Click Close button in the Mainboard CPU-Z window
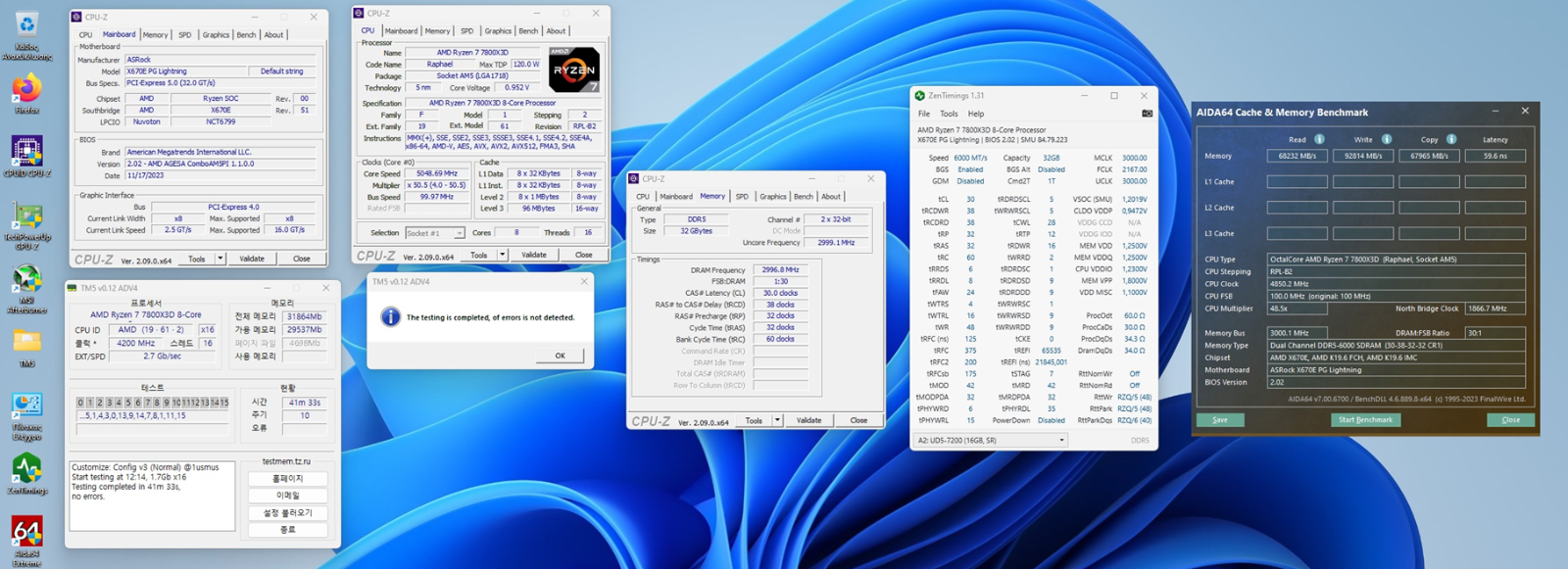Screen dimensions: 1568x569 pyautogui.click(x=301, y=259)
